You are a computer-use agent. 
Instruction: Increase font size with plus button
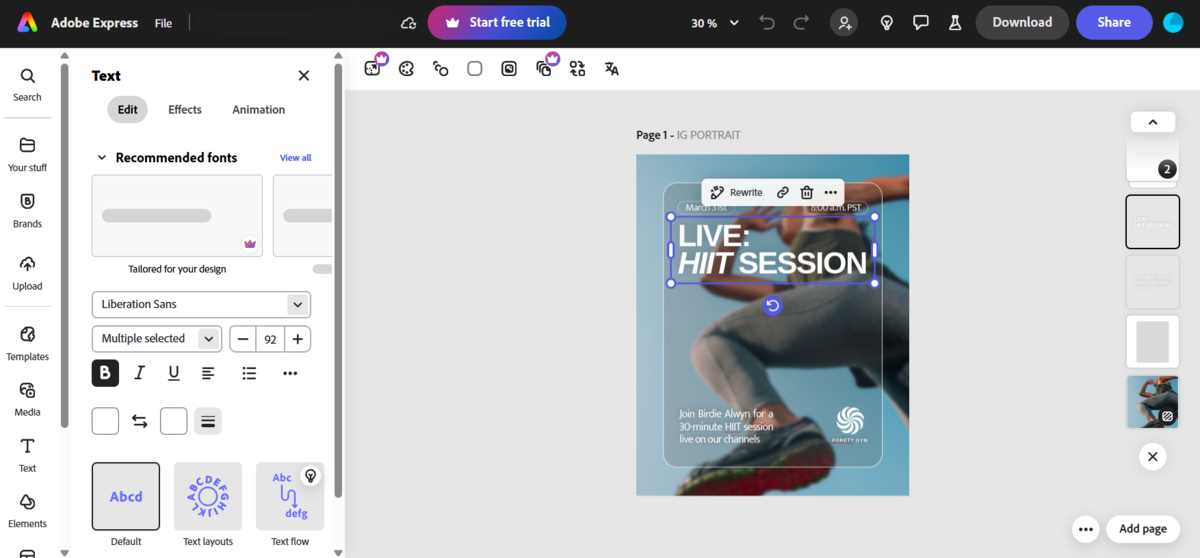pos(298,339)
